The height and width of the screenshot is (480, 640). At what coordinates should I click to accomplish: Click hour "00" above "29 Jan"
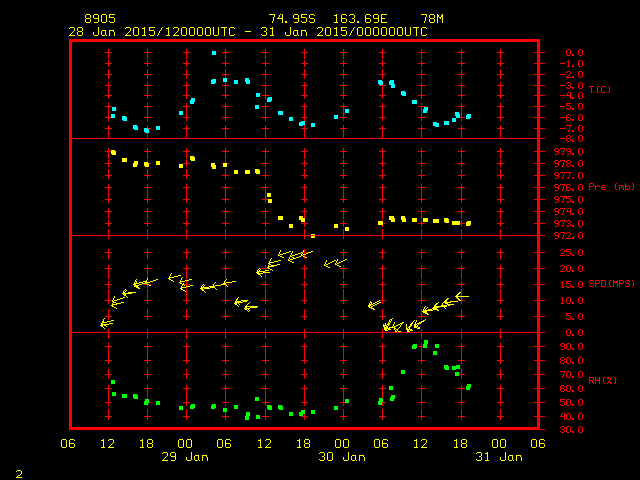185,444
